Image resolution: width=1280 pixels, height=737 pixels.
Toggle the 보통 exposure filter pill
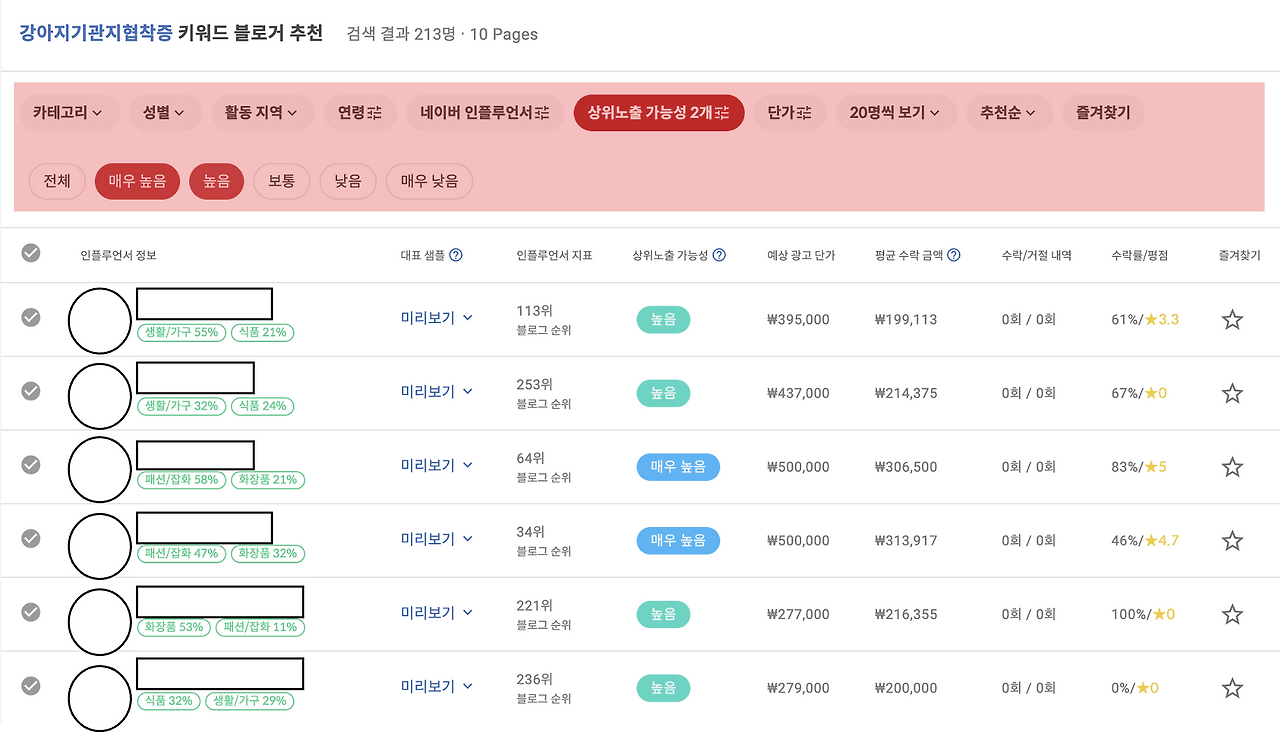[281, 181]
